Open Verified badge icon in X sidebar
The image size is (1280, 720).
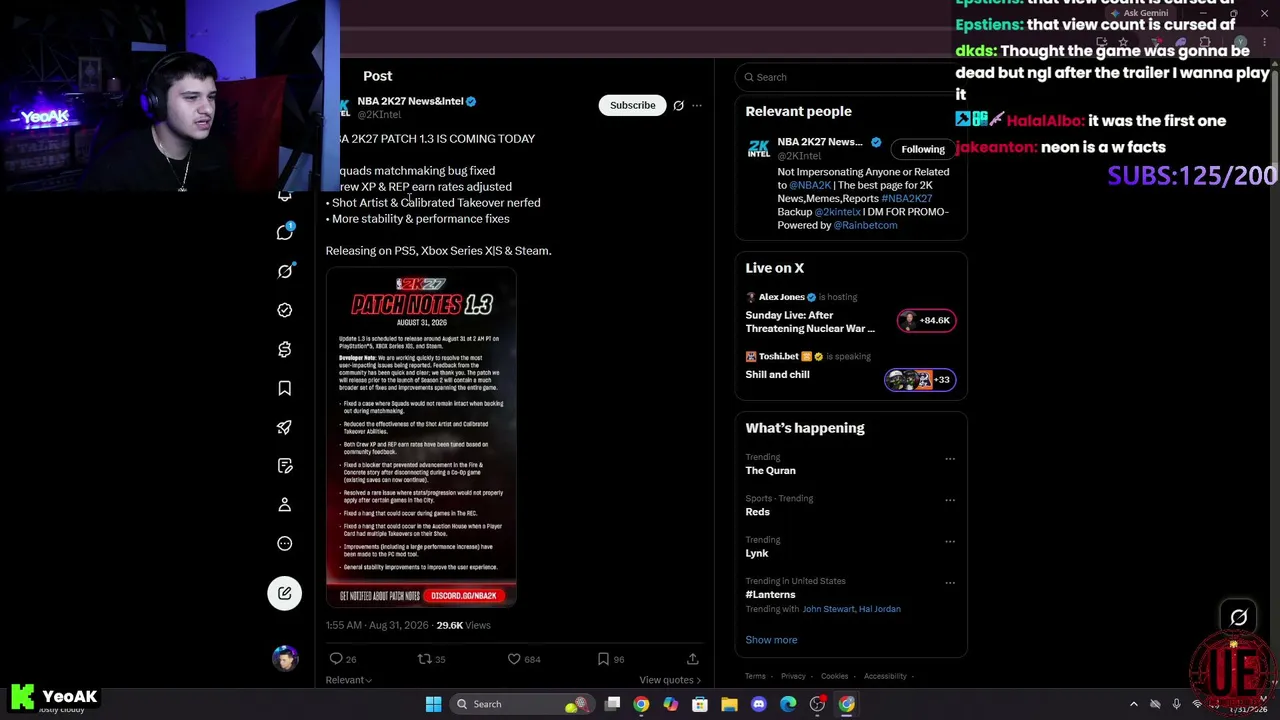pyautogui.click(x=285, y=310)
